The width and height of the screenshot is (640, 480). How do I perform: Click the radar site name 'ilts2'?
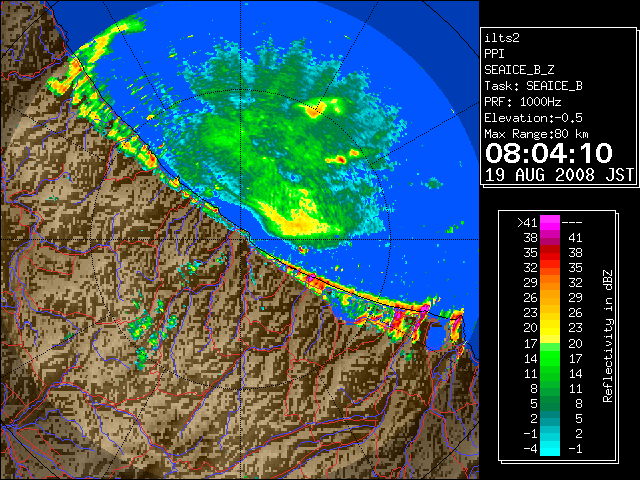click(502, 38)
